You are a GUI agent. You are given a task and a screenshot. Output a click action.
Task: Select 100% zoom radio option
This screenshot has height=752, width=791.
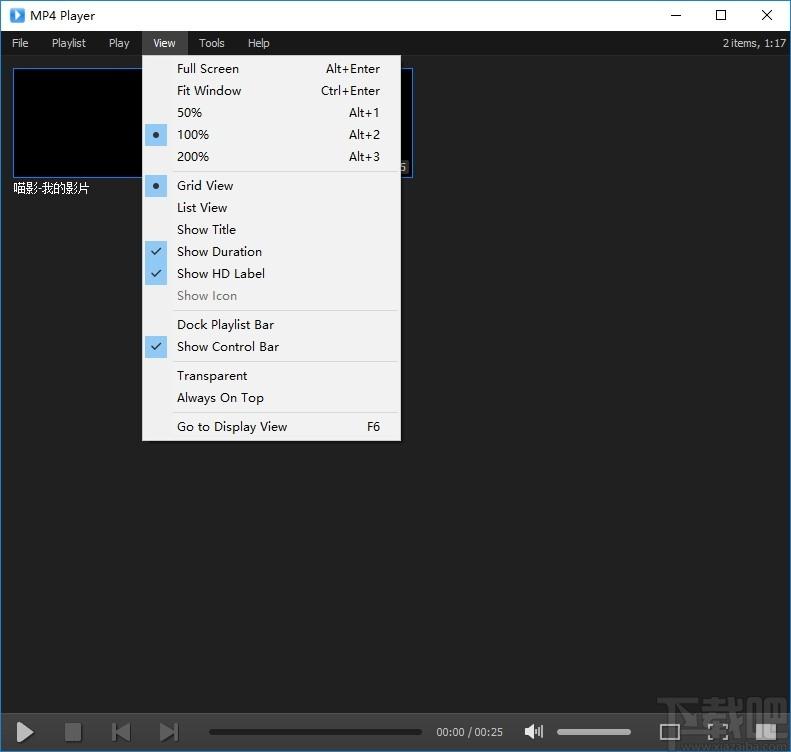(271, 135)
